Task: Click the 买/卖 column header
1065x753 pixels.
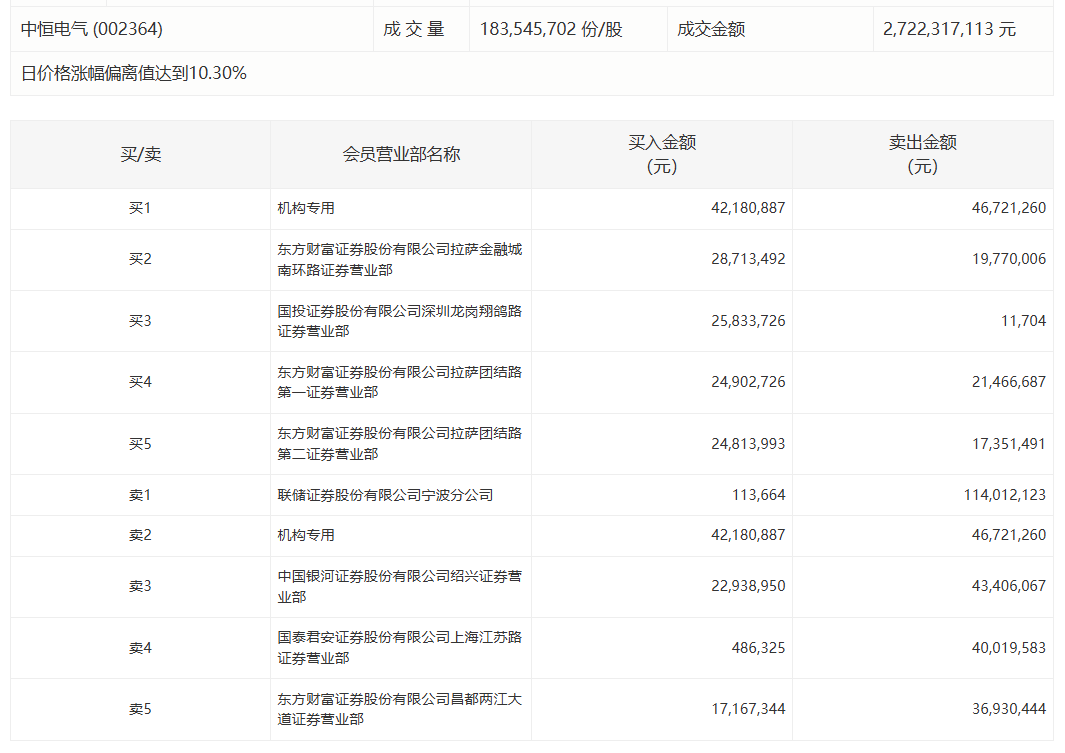Action: [x=140, y=154]
